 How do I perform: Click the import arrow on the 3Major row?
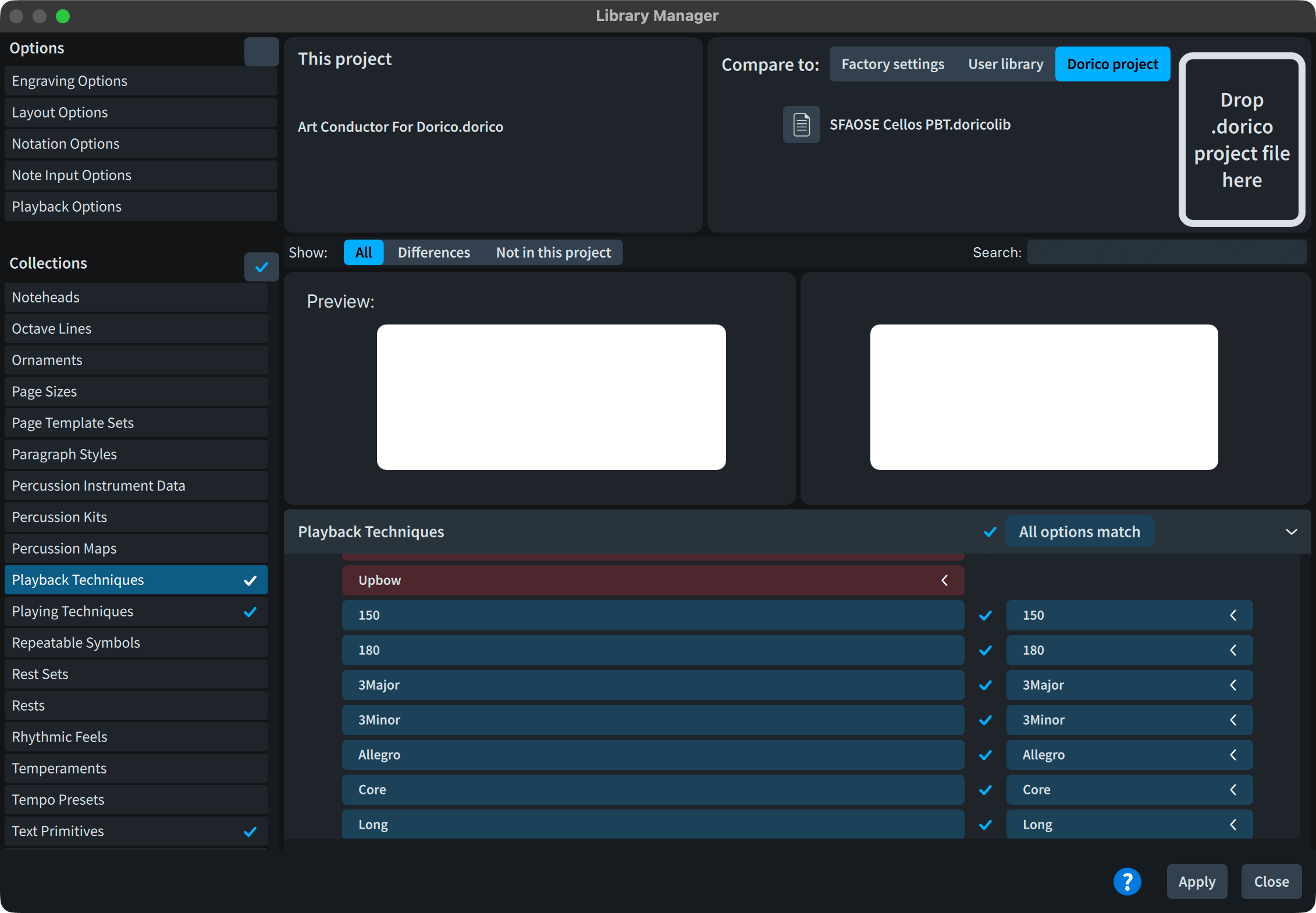click(x=1233, y=685)
